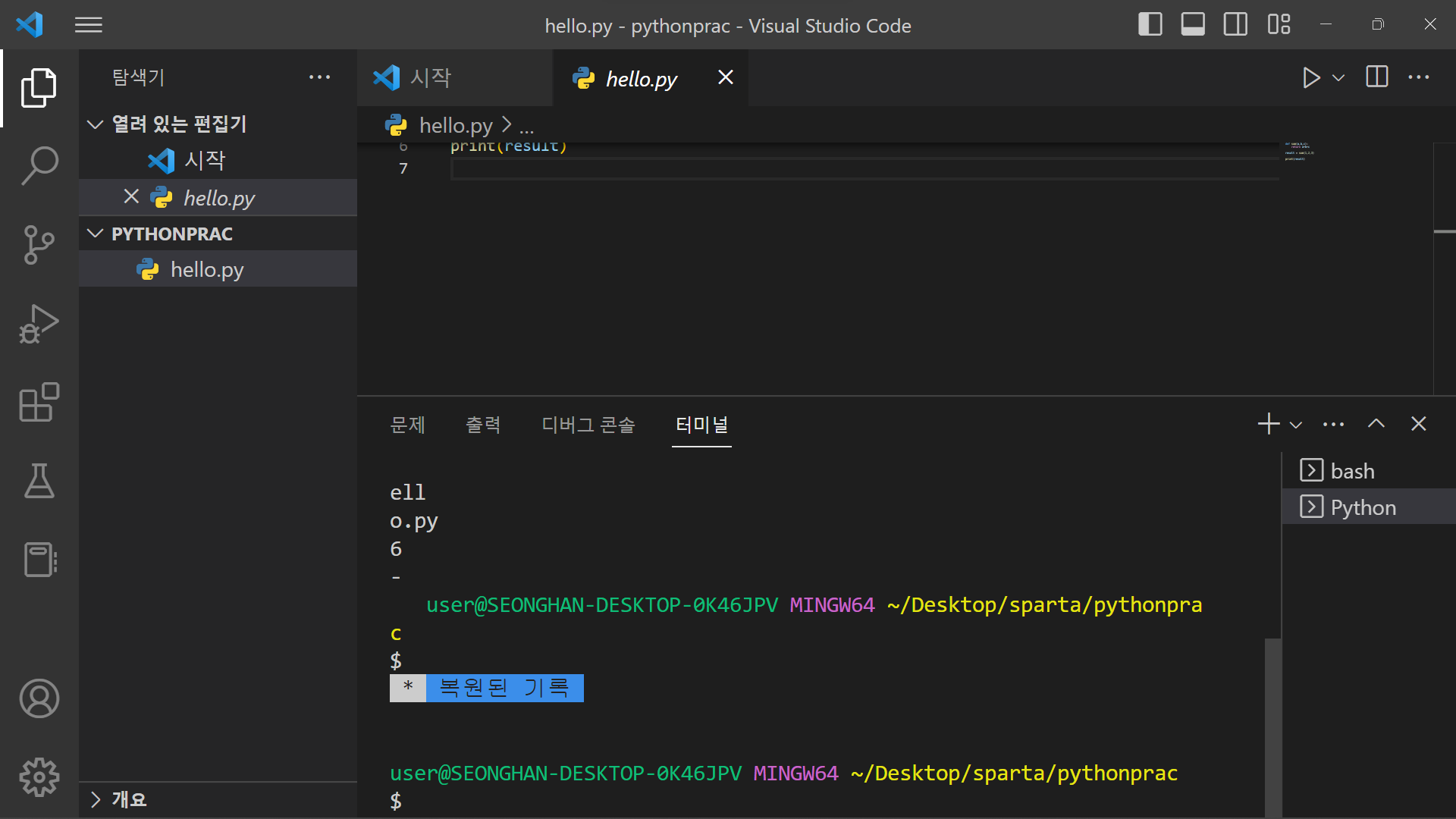This screenshot has height=819, width=1456.
Task: Close hello.py from the open editors list
Action: (131, 197)
